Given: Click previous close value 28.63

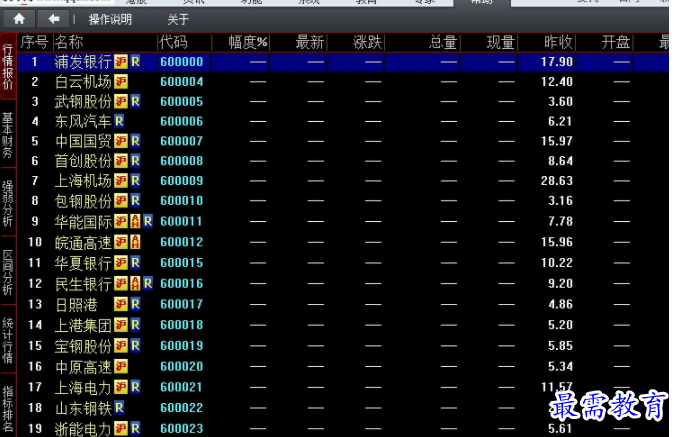Looking at the screenshot, I should tap(557, 180).
